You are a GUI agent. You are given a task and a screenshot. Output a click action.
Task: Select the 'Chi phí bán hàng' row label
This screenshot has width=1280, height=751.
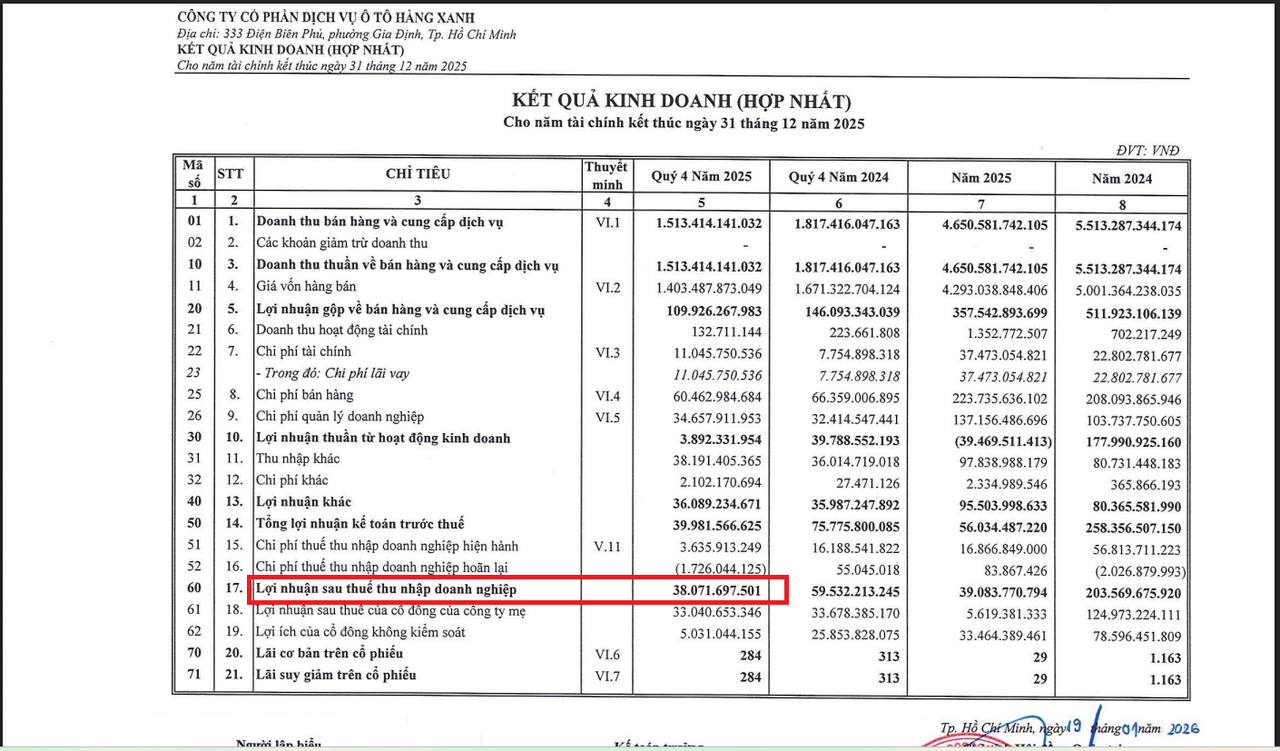point(305,395)
